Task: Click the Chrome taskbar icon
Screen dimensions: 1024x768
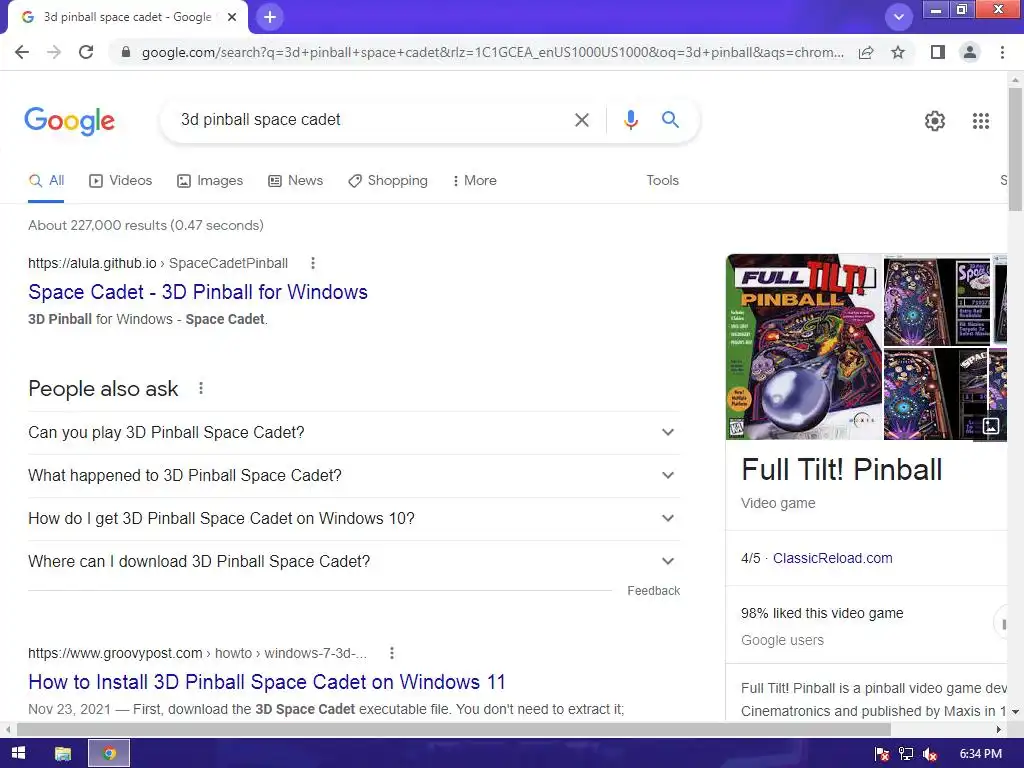Action: [x=109, y=754]
